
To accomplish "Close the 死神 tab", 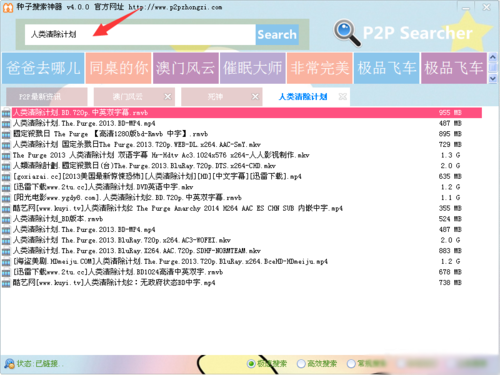I will pos(255,97).
